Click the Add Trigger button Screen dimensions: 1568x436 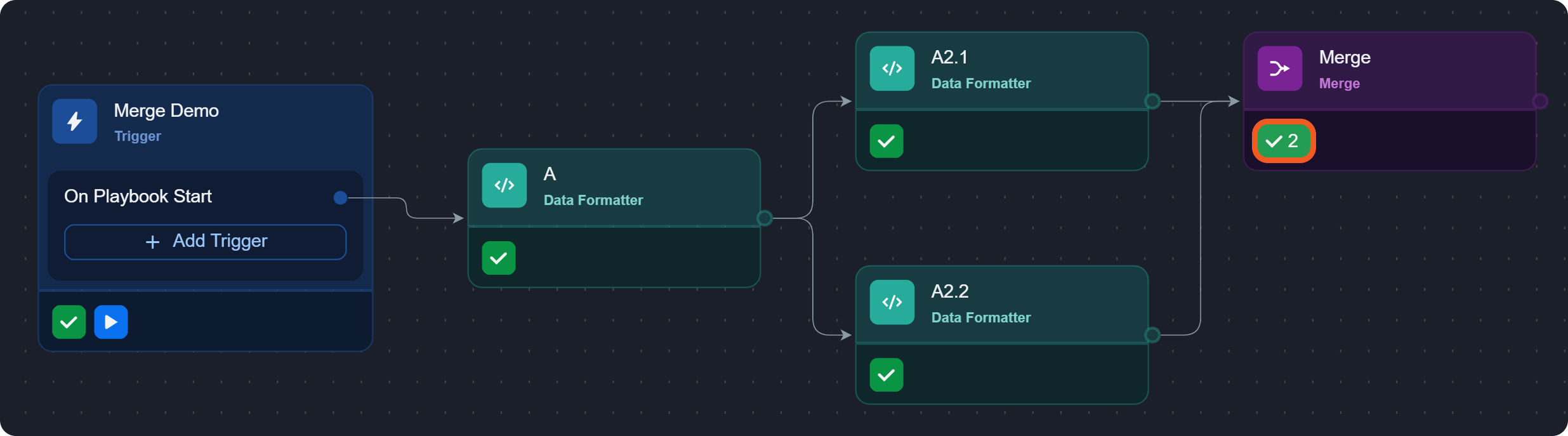point(205,242)
